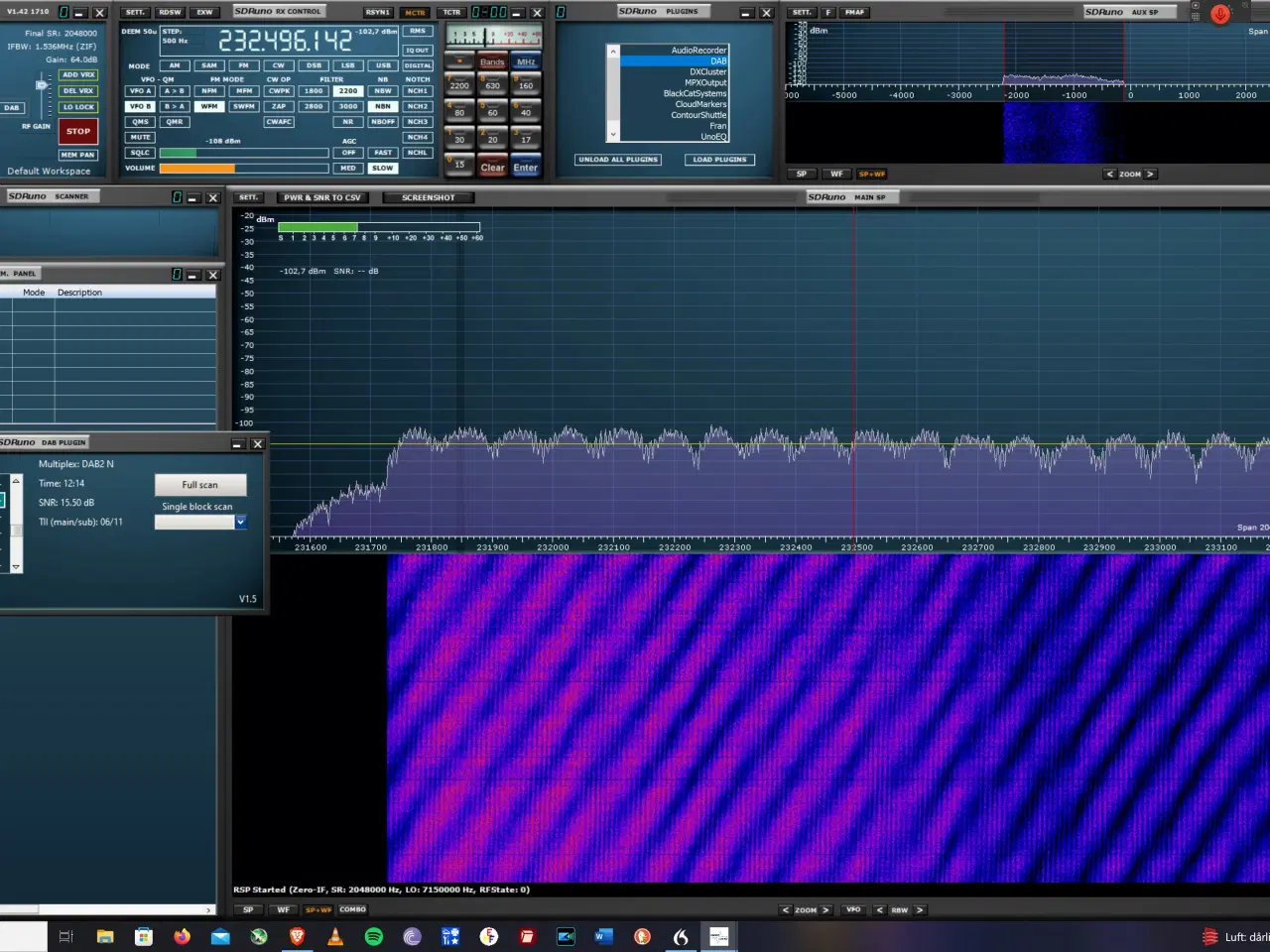Select DAB in the plugins list

point(675,60)
